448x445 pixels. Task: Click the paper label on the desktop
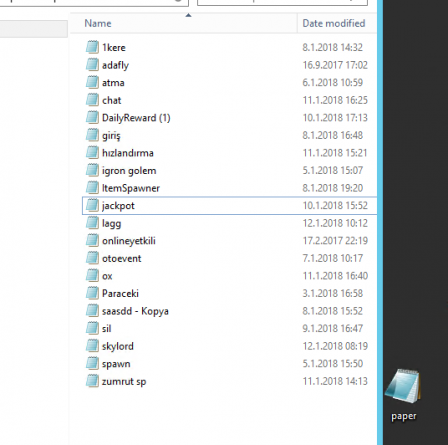pos(404,417)
